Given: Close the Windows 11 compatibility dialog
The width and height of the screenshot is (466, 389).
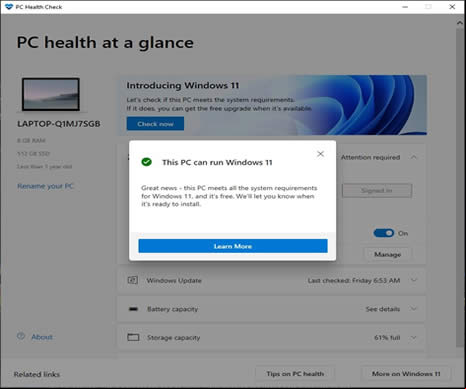Looking at the screenshot, I should click(x=320, y=154).
